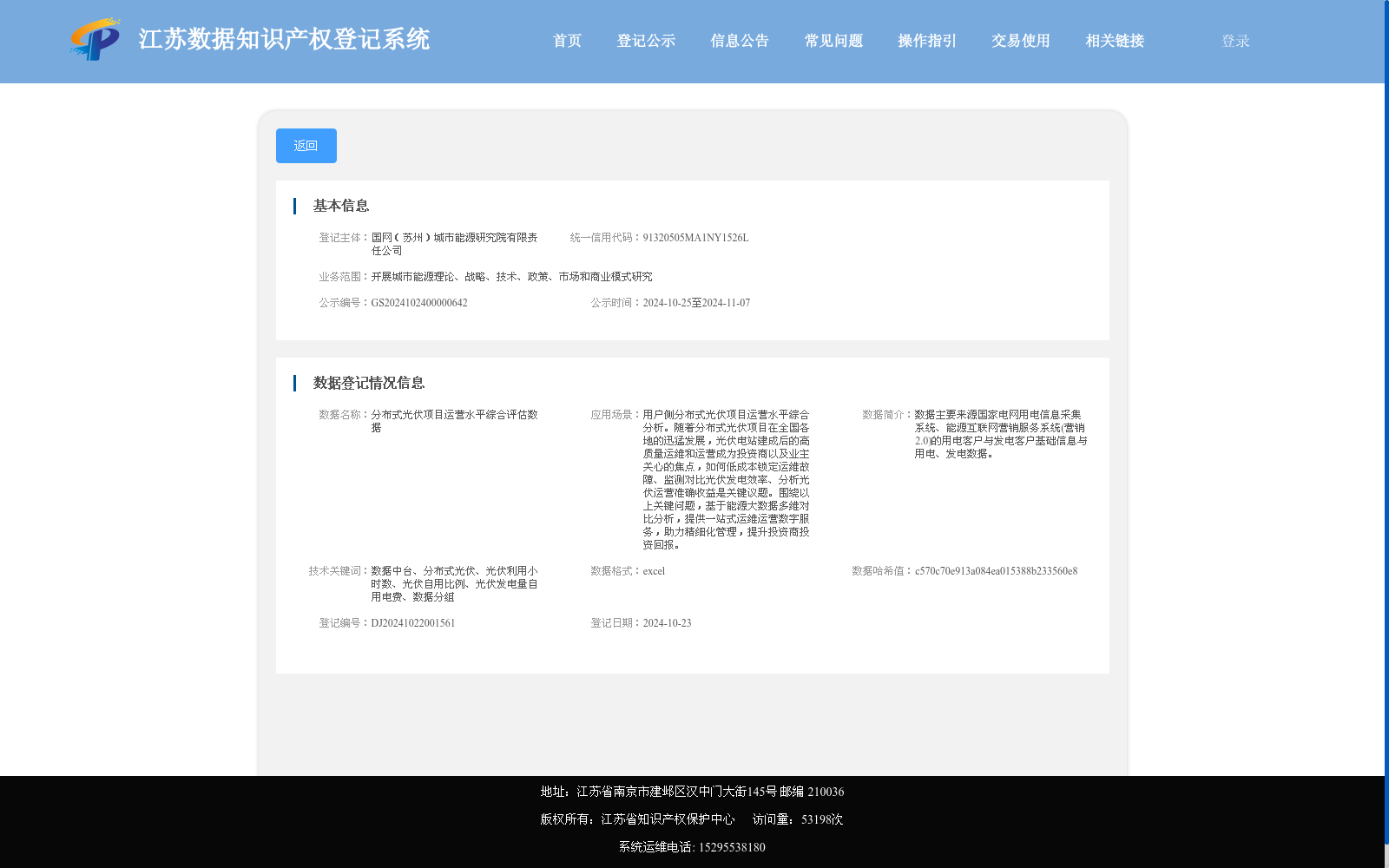Screen dimensions: 1389x868
Task: Click the 基本信息 section heading
Action: (341, 206)
